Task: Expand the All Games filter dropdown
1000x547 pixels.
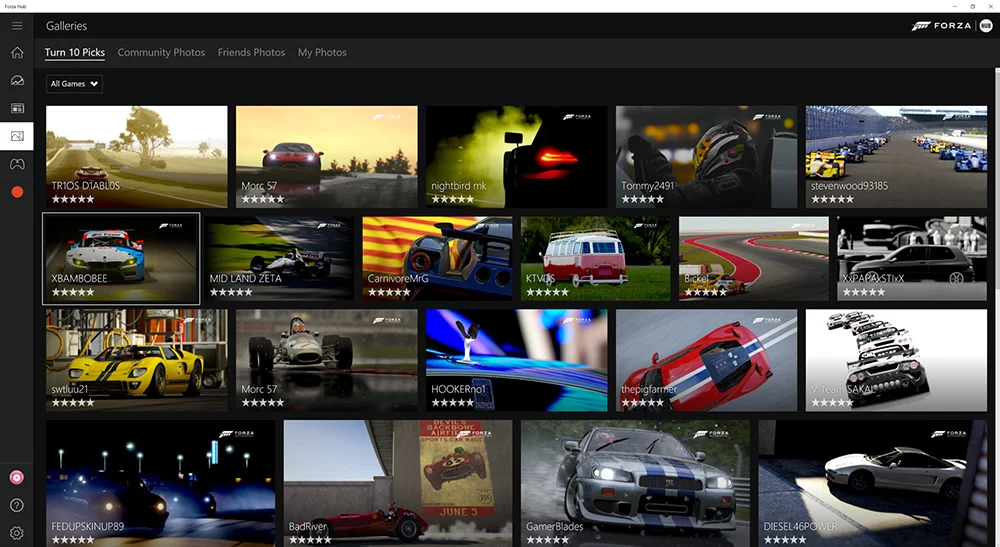Action: point(74,84)
